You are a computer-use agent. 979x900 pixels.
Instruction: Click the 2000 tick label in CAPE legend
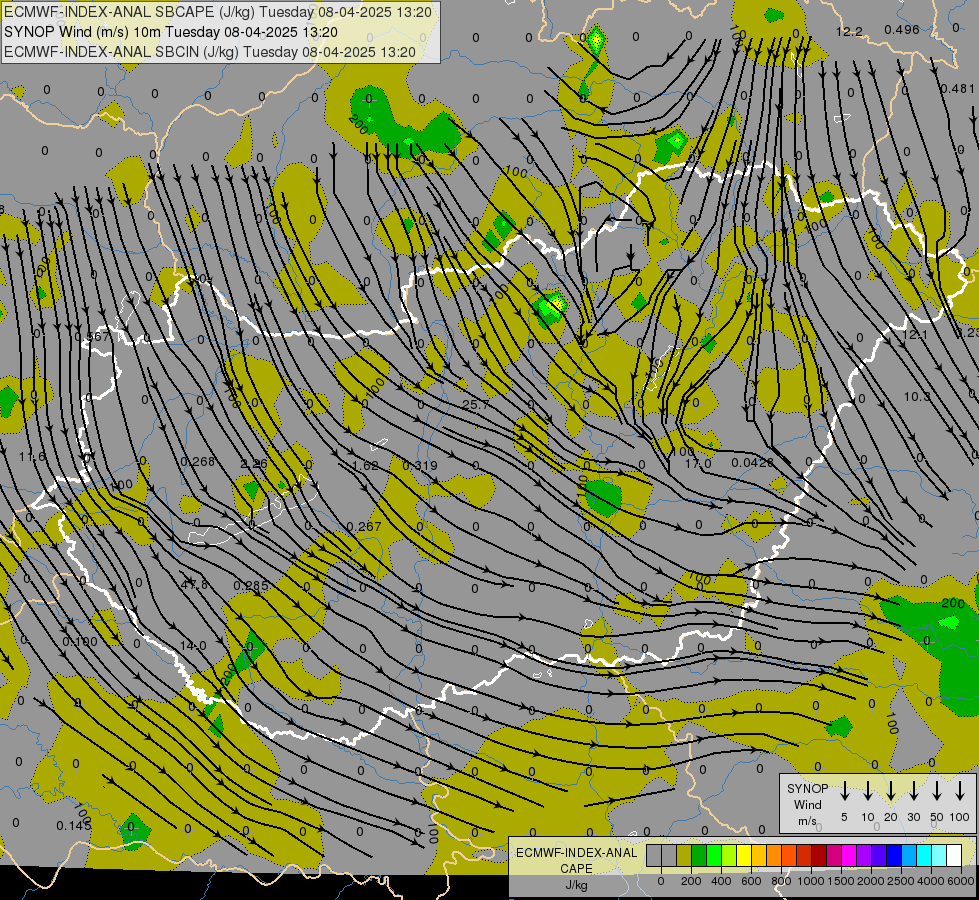(870, 881)
